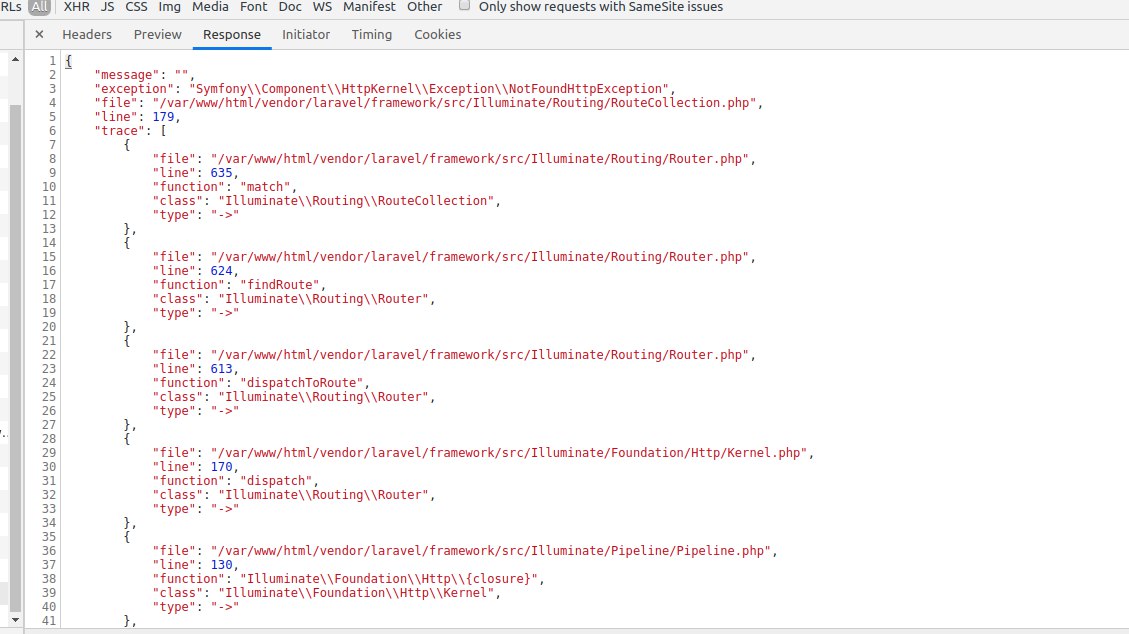Filter requests by Img
This screenshot has width=1129, height=634.
click(x=169, y=6)
